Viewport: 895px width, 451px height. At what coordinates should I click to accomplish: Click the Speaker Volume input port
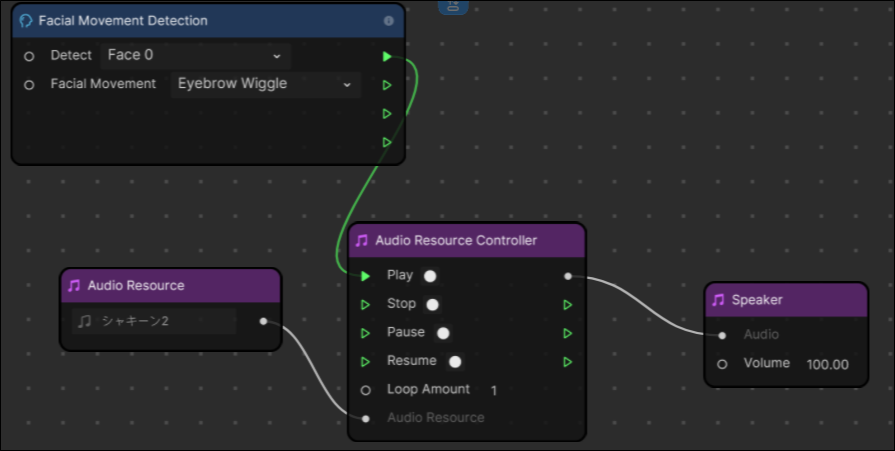[722, 364]
